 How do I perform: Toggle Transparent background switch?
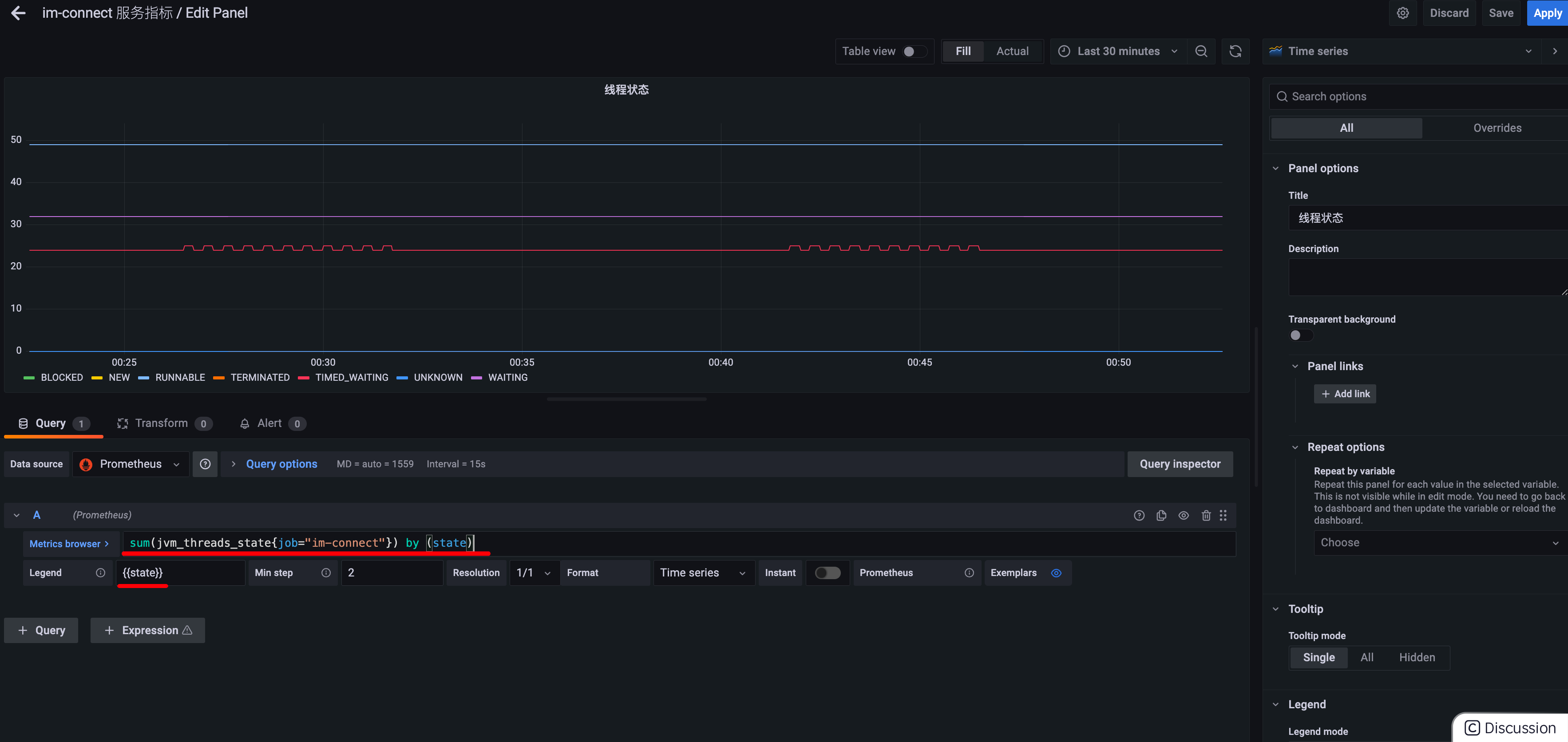[1300, 335]
